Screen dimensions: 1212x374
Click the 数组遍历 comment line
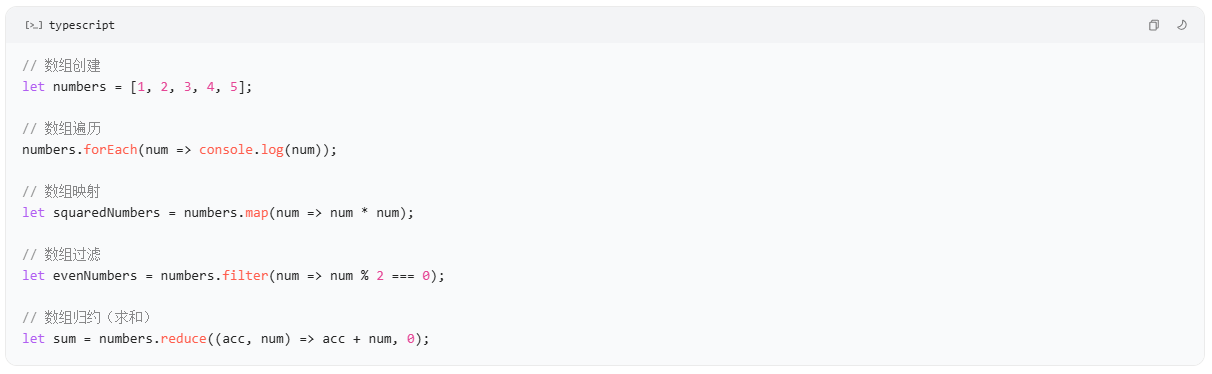point(61,128)
